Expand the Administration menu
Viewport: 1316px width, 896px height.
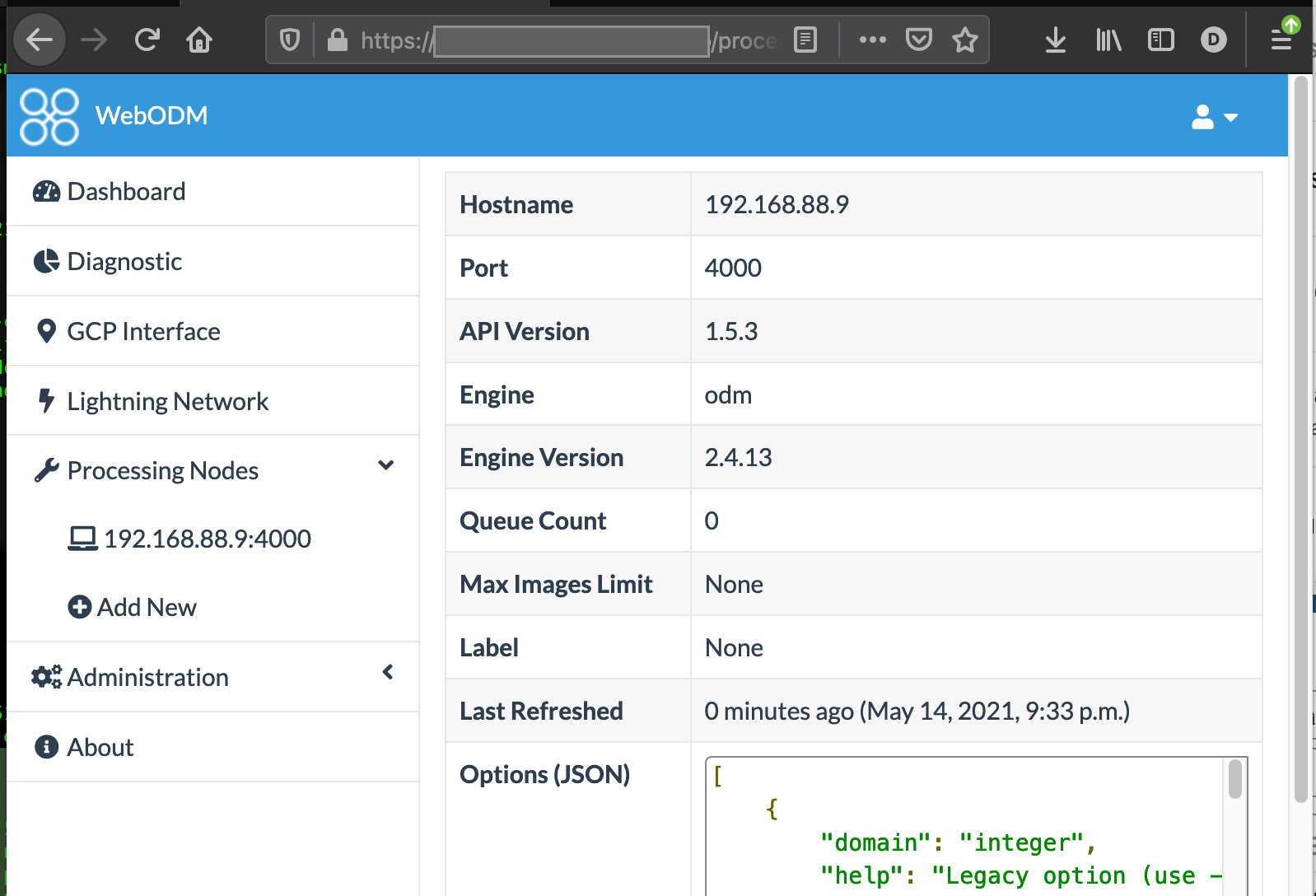387,673
